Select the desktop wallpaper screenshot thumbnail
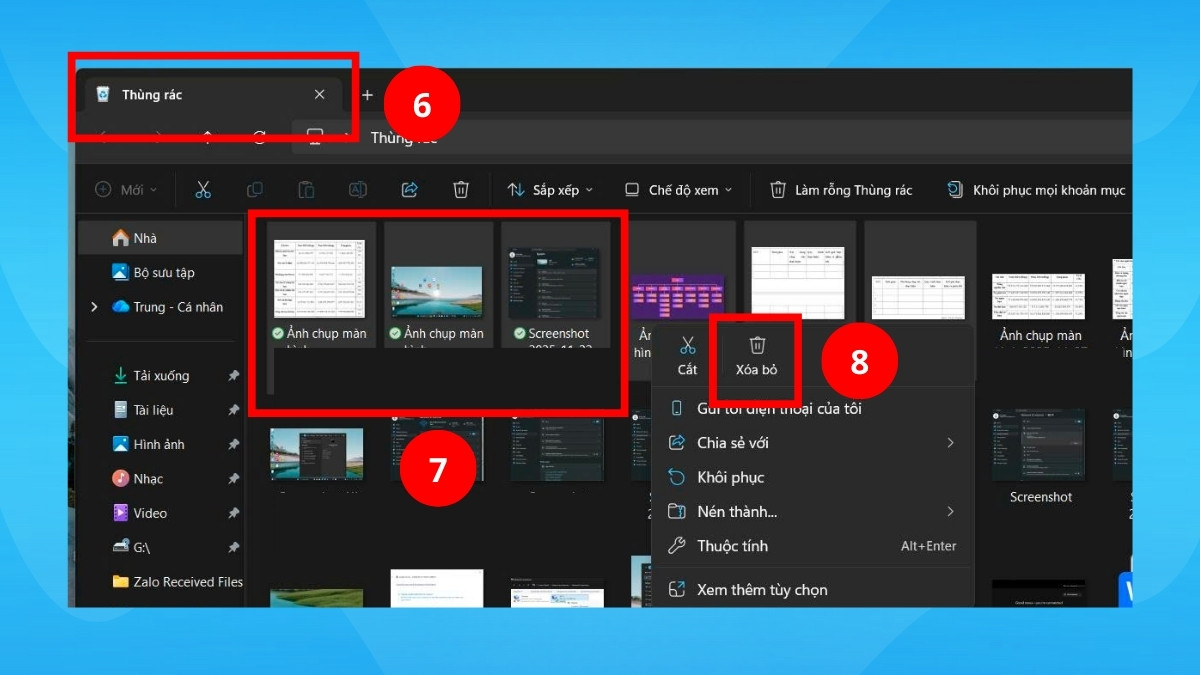Viewport: 1200px width, 675px height. click(x=436, y=292)
